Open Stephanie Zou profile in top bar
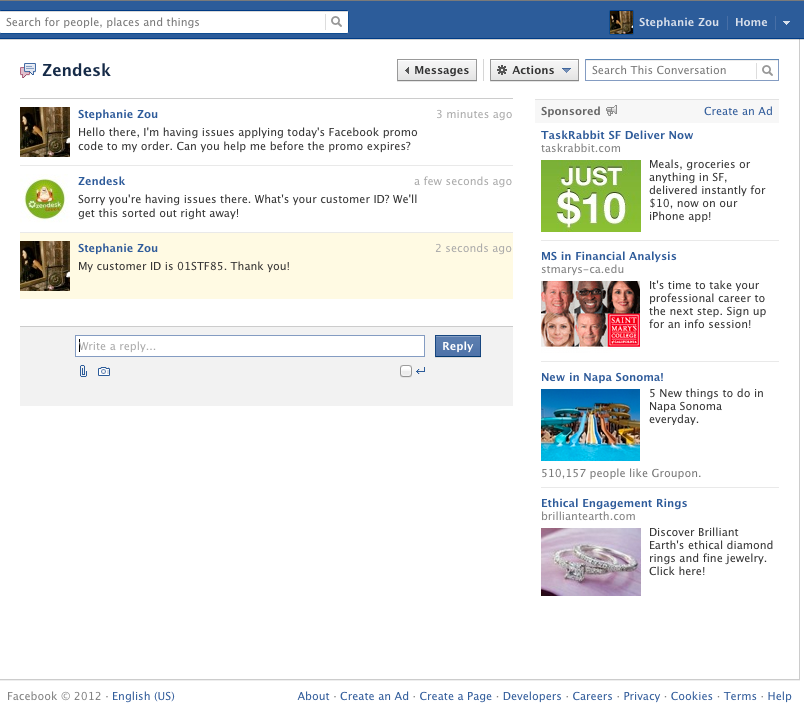 click(x=678, y=22)
